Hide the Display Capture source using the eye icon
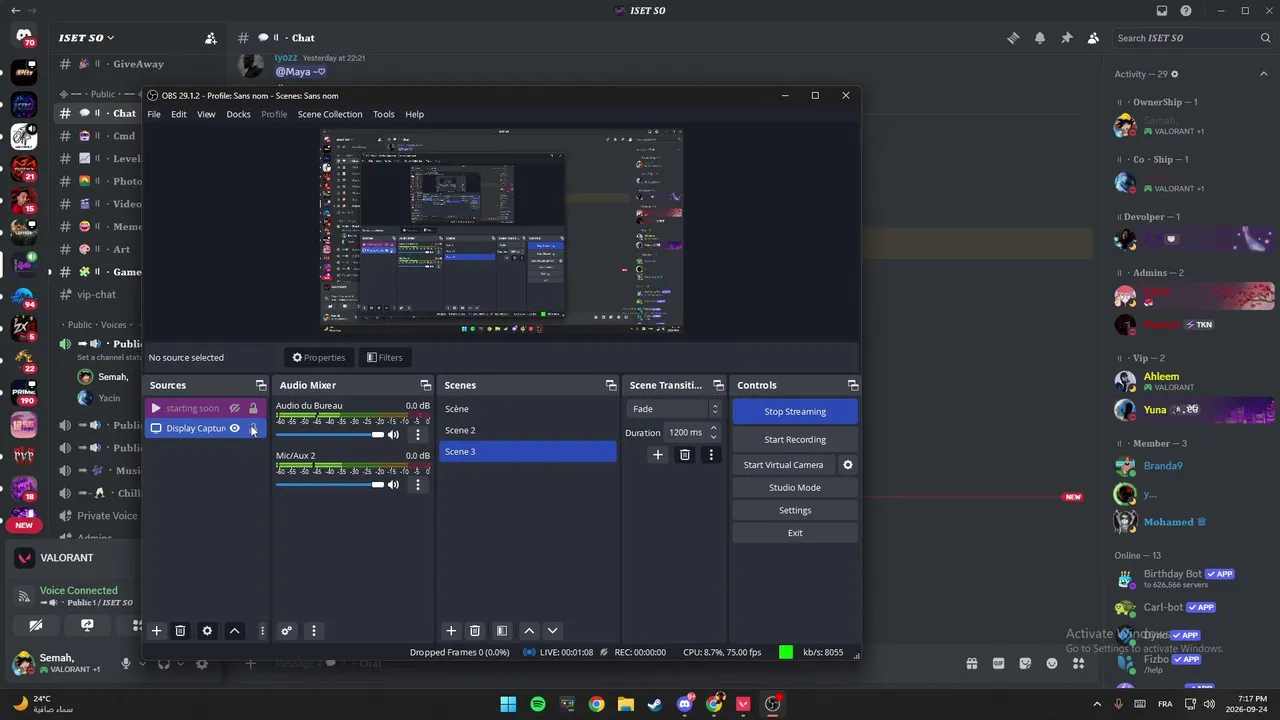Image resolution: width=1280 pixels, height=720 pixels. click(235, 429)
